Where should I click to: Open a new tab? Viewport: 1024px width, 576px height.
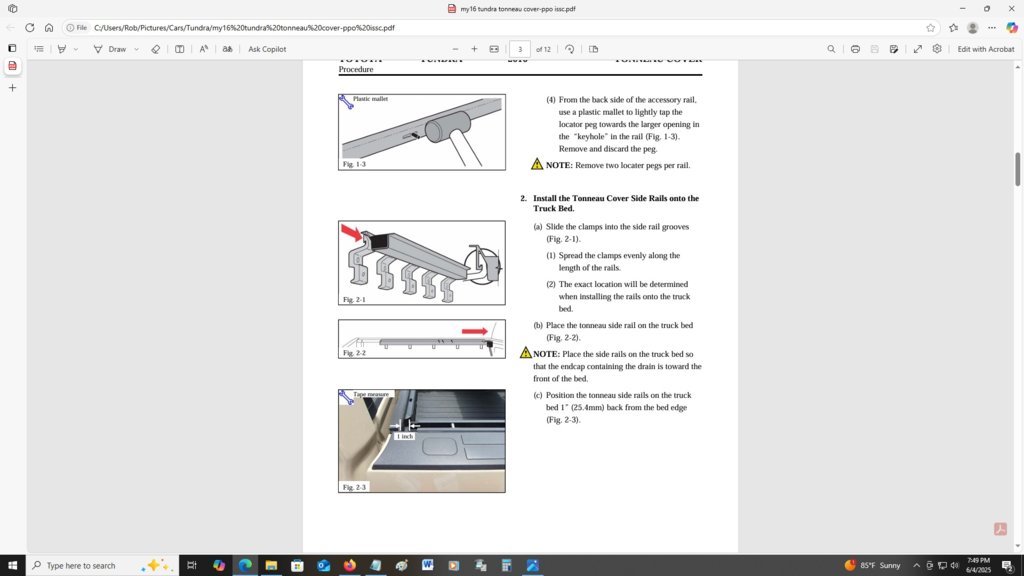tap(12, 88)
